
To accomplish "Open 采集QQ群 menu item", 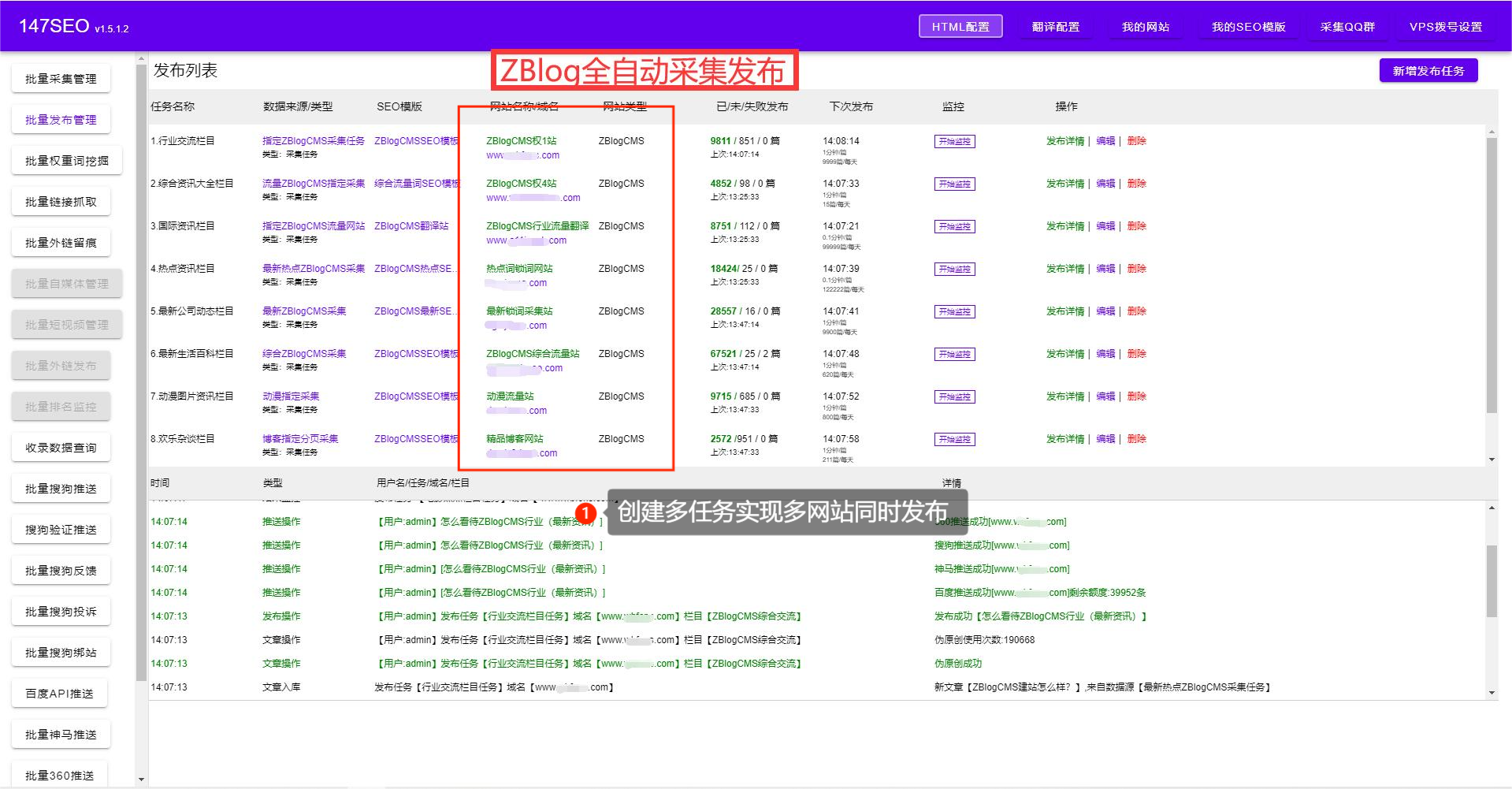I will click(1348, 27).
